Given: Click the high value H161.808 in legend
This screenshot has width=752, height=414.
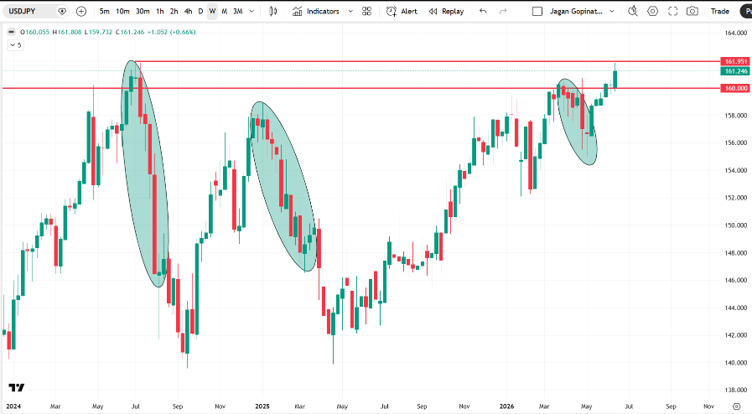Looking at the screenshot, I should coord(67,32).
